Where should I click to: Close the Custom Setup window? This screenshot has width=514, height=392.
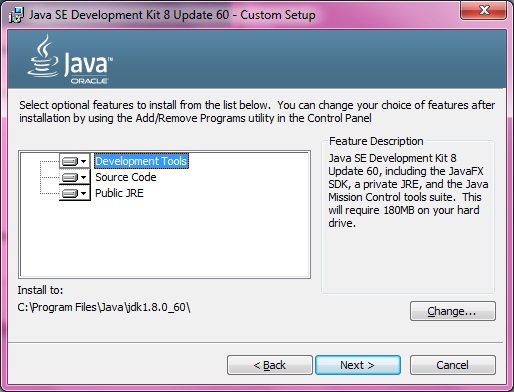click(484, 10)
